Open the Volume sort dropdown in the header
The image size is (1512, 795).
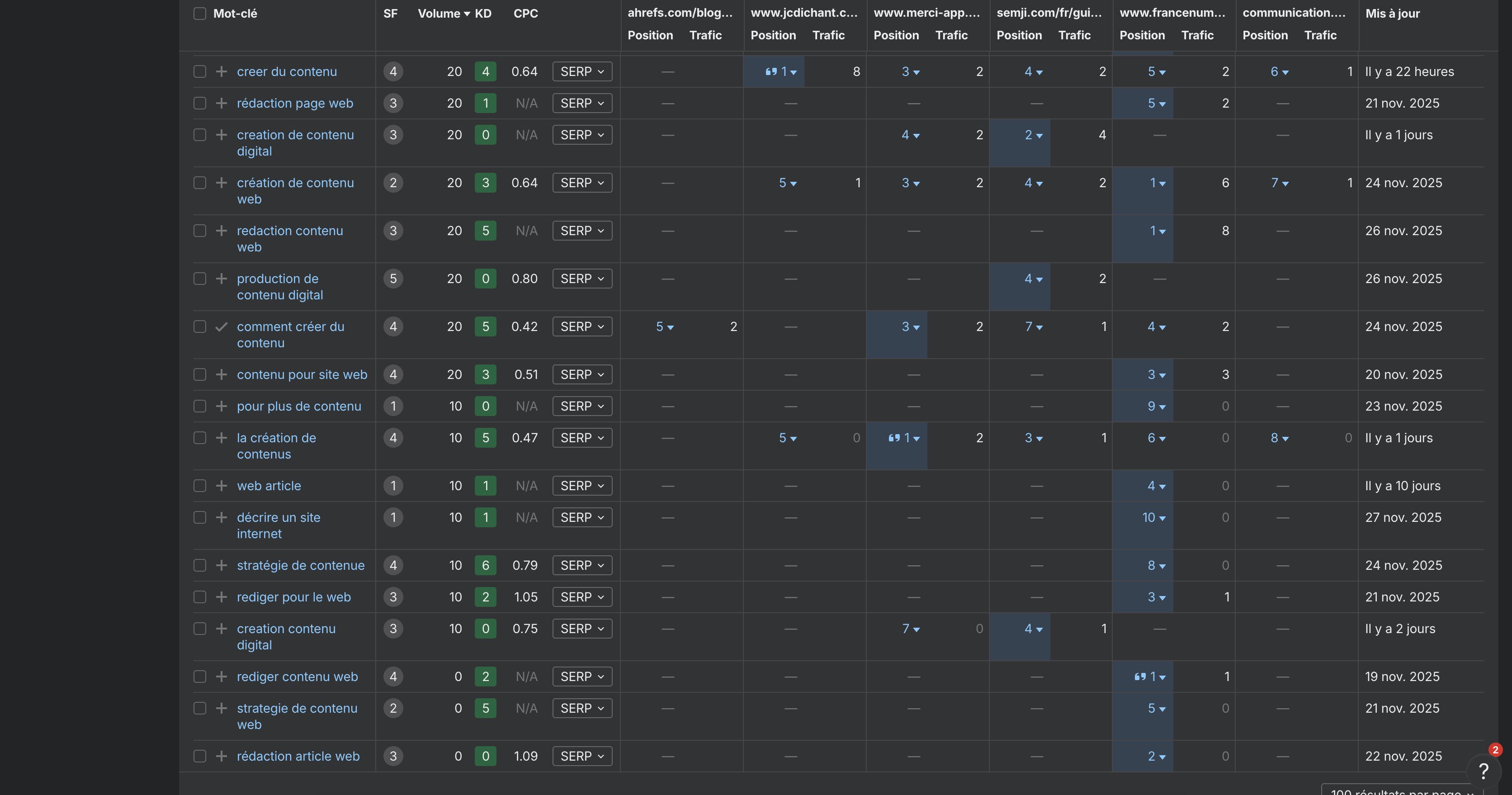(x=467, y=13)
